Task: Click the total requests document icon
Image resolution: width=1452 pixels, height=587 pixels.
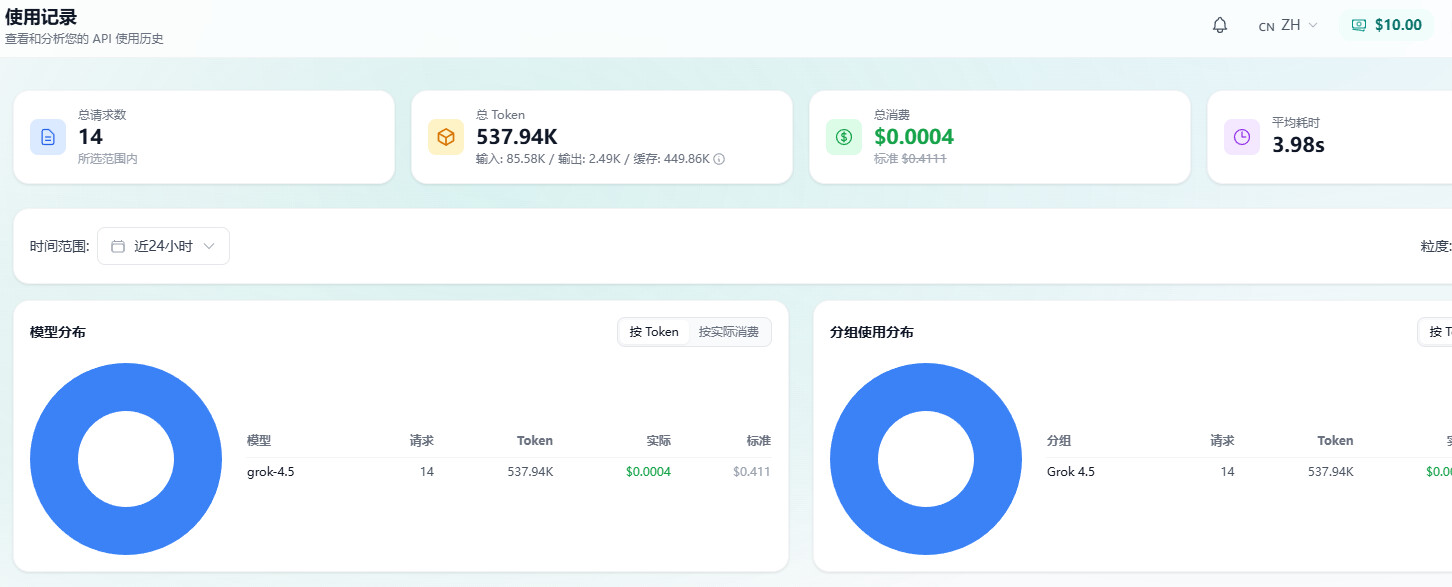Action: pos(48,137)
